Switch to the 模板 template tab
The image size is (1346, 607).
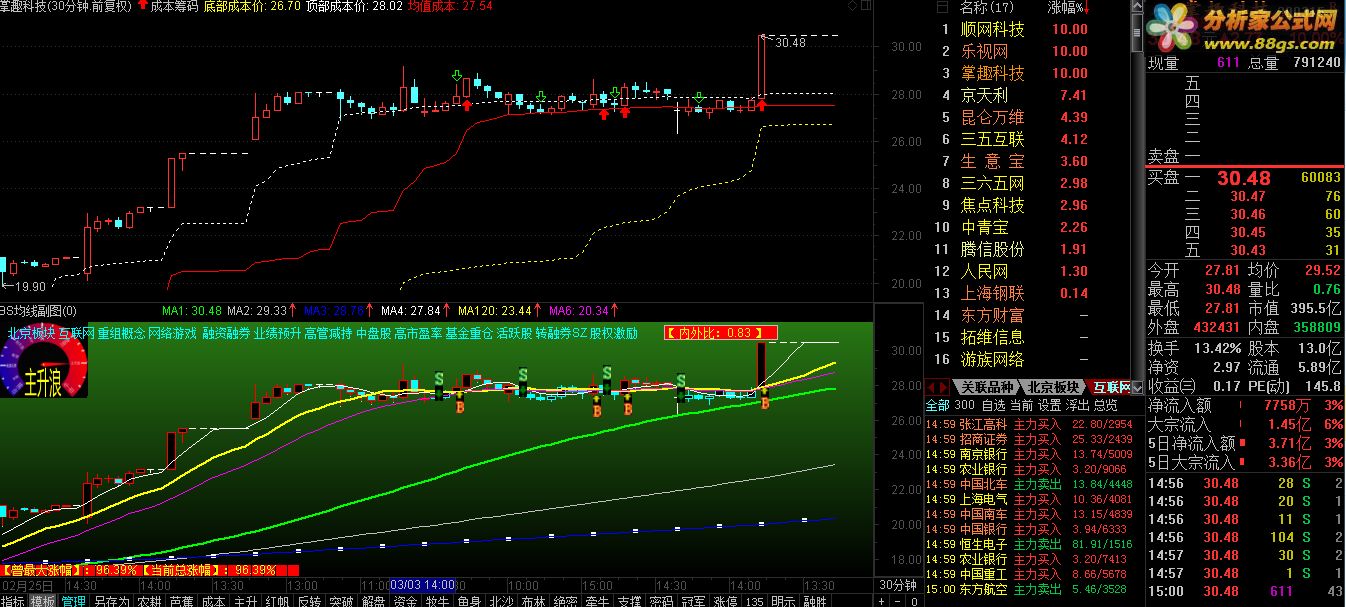[x=42, y=601]
